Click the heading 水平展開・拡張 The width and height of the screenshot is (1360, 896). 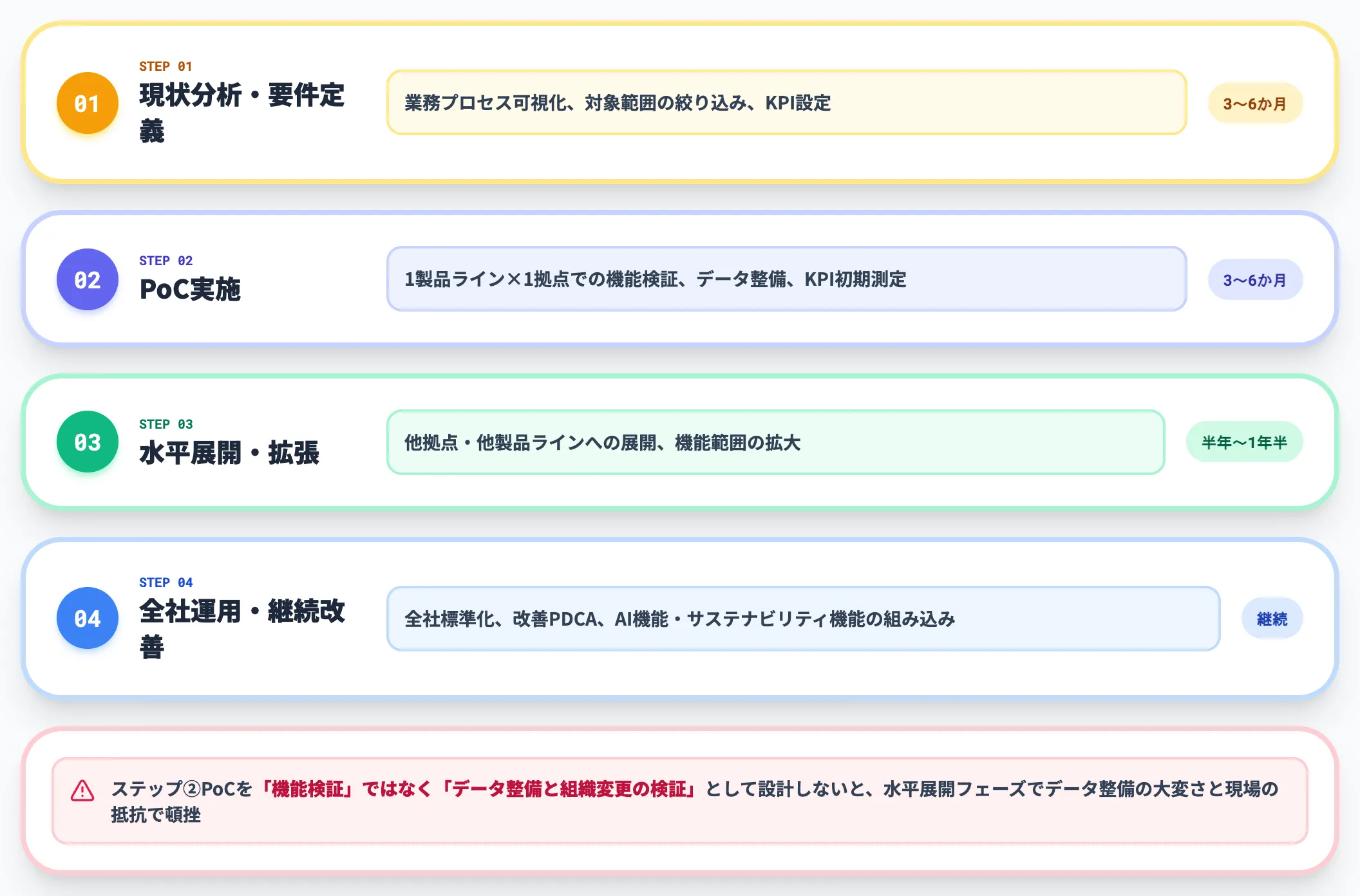(x=229, y=453)
